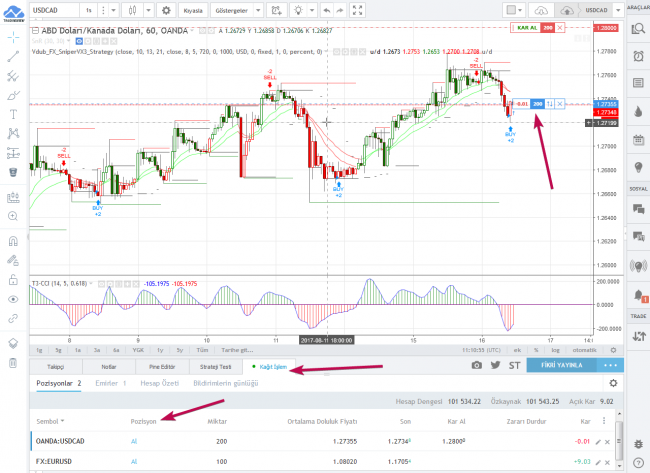Select the trend line drawing tool

pyautogui.click(x=13, y=56)
